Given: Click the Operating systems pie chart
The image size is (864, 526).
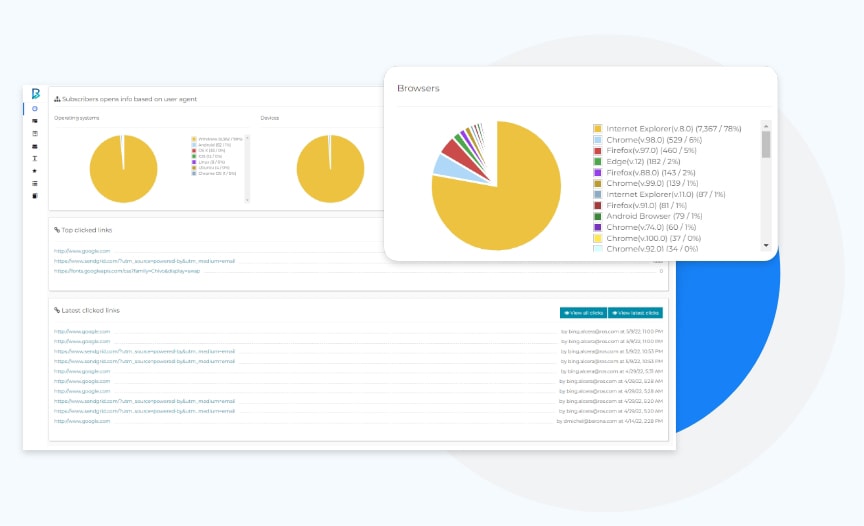Looking at the screenshot, I should (123, 169).
